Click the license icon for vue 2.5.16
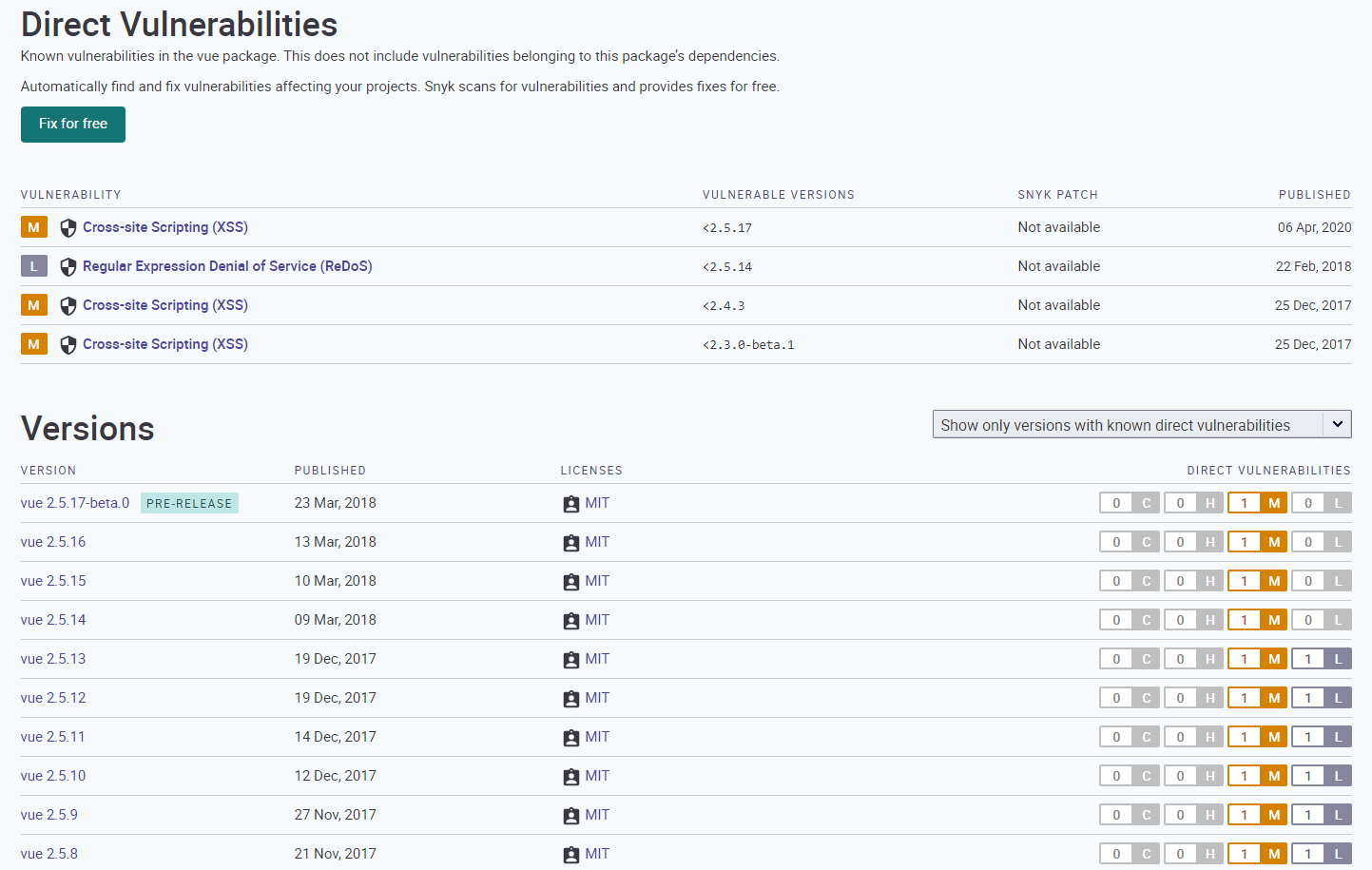This screenshot has width=1372, height=870. pos(571,543)
